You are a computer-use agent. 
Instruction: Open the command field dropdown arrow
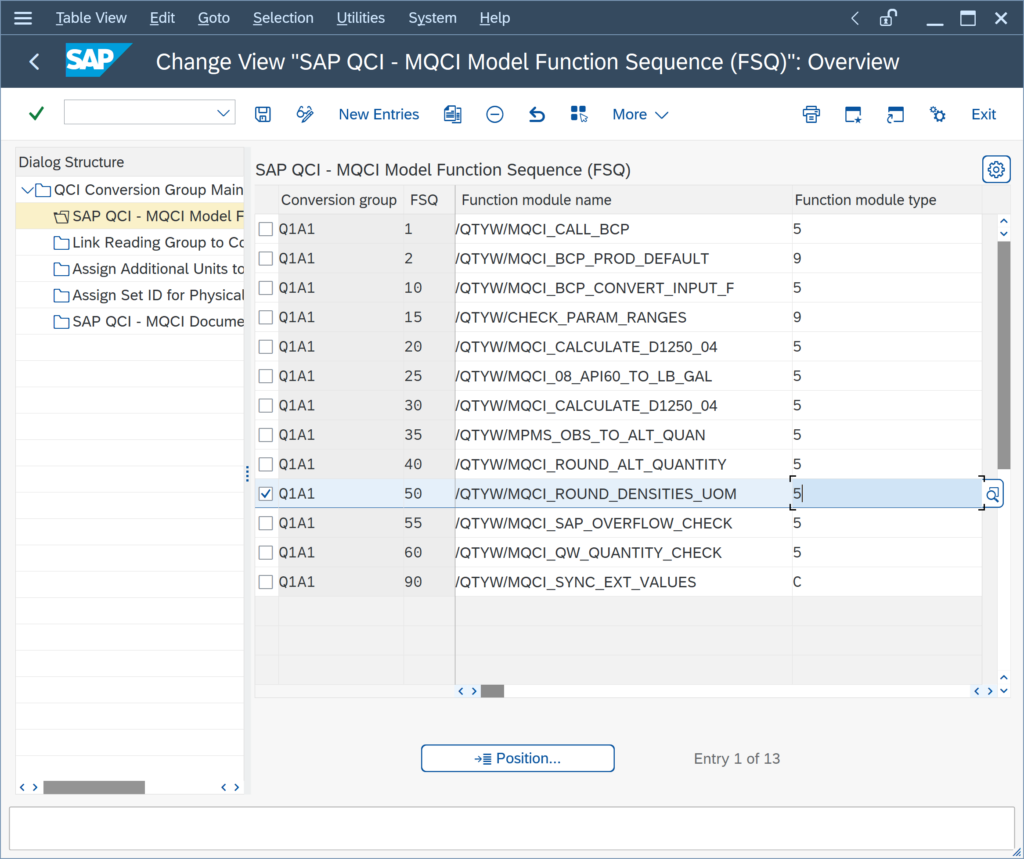tap(223, 113)
